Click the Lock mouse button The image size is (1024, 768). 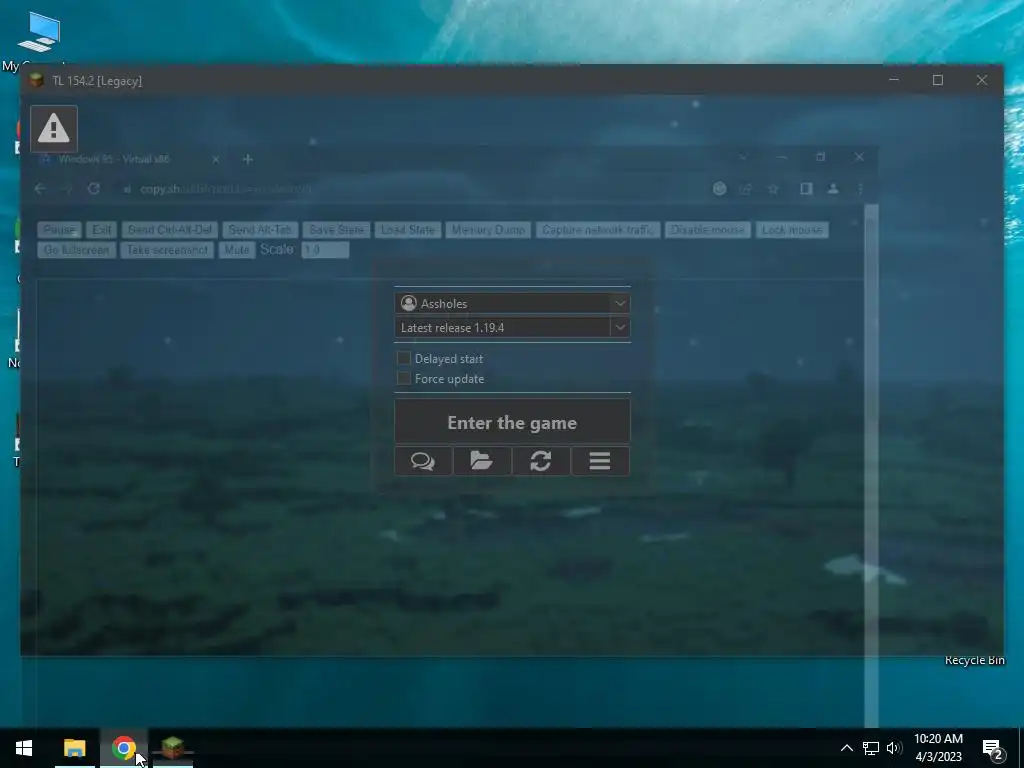[792, 230]
